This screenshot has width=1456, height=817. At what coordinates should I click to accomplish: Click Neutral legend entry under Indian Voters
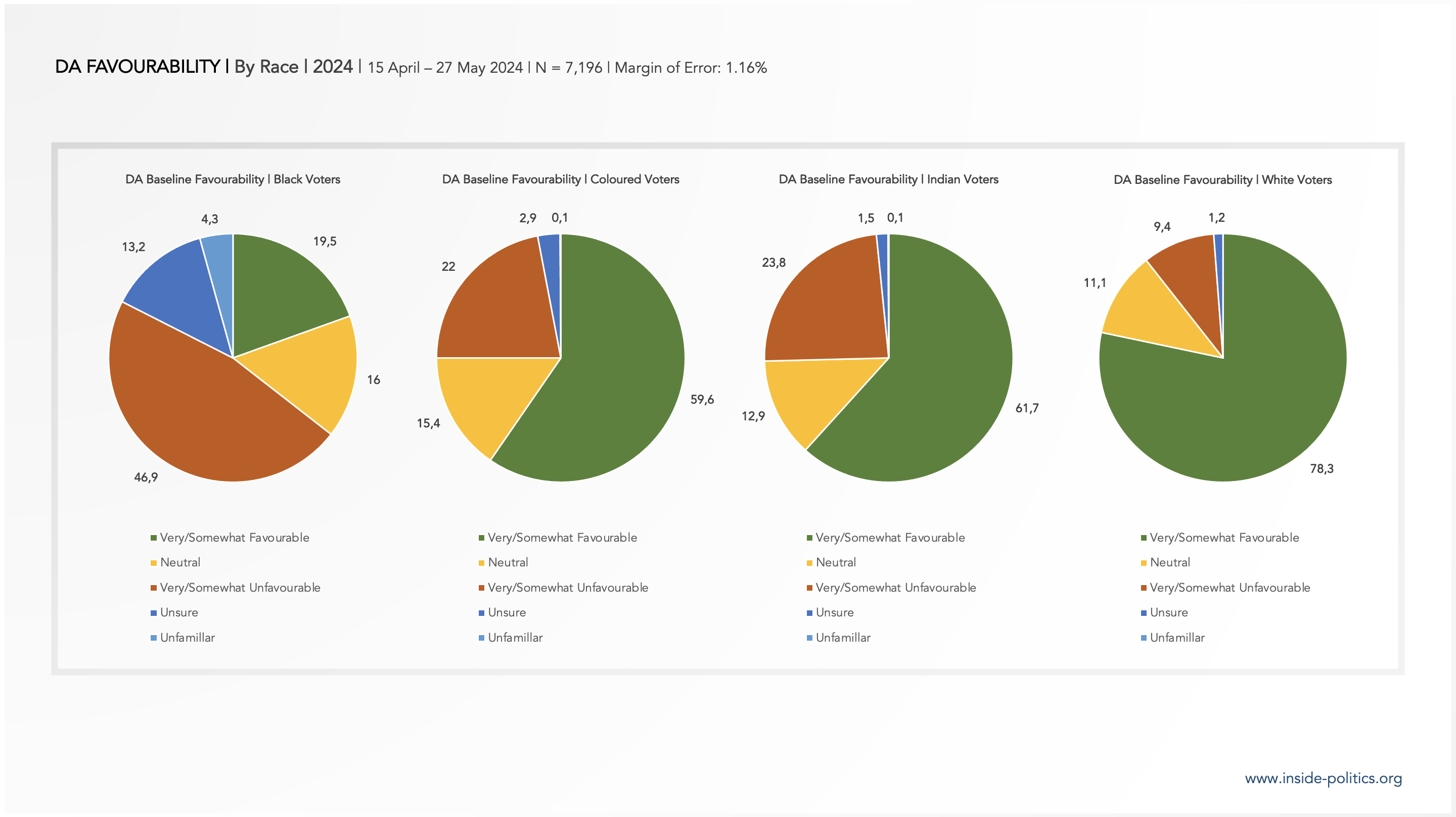pyautogui.click(x=835, y=563)
